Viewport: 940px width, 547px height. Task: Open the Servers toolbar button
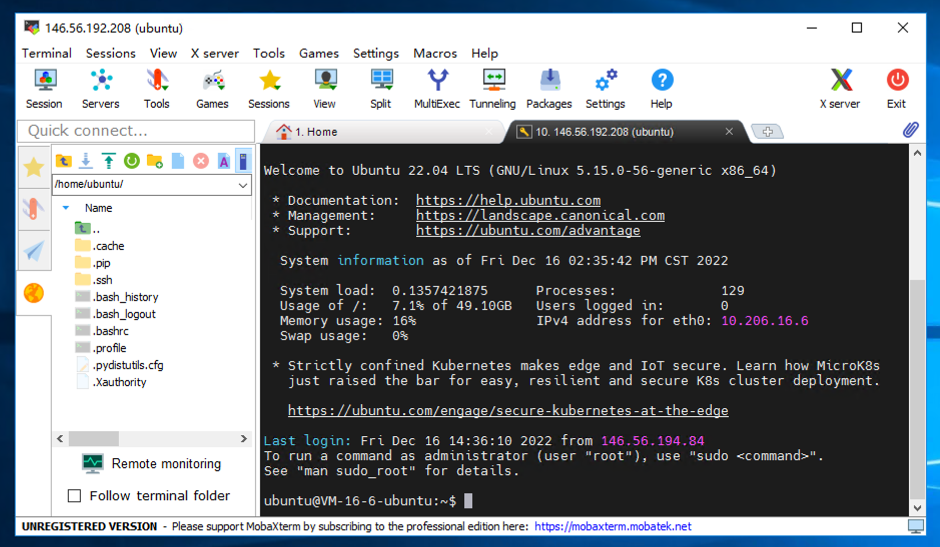point(101,89)
